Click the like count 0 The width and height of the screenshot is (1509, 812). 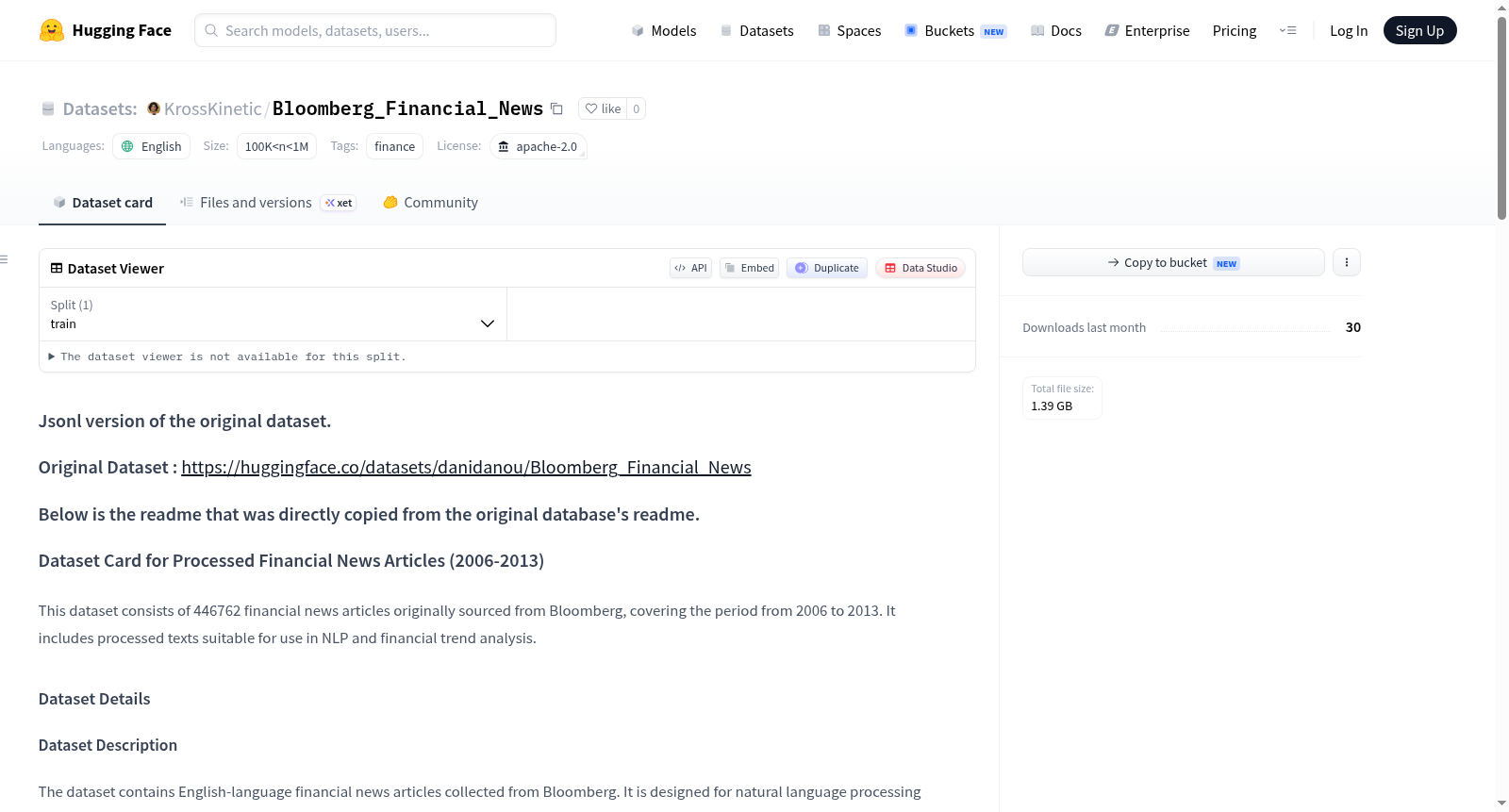tap(637, 108)
